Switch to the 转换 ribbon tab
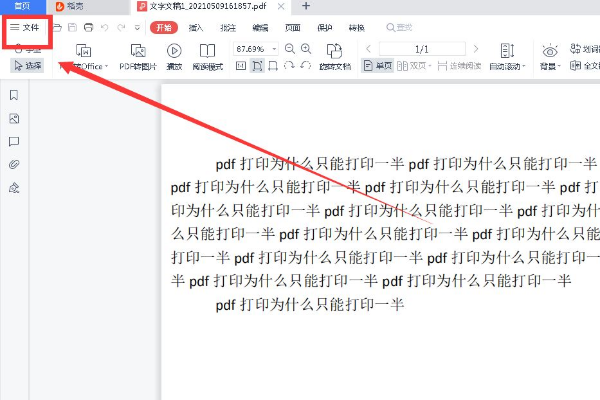Screen dimensions: 600x400 [x=357, y=28]
